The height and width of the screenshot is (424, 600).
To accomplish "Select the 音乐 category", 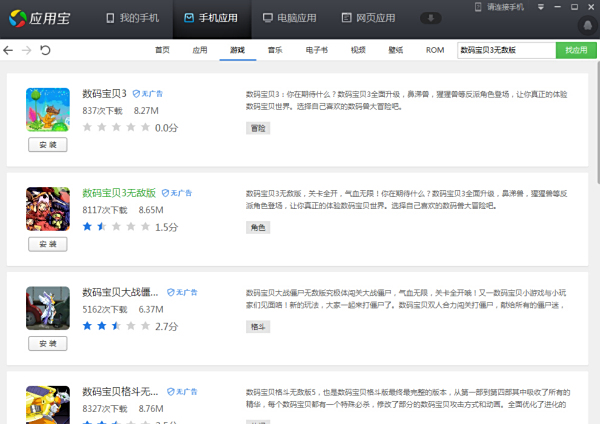I will [x=275, y=50].
